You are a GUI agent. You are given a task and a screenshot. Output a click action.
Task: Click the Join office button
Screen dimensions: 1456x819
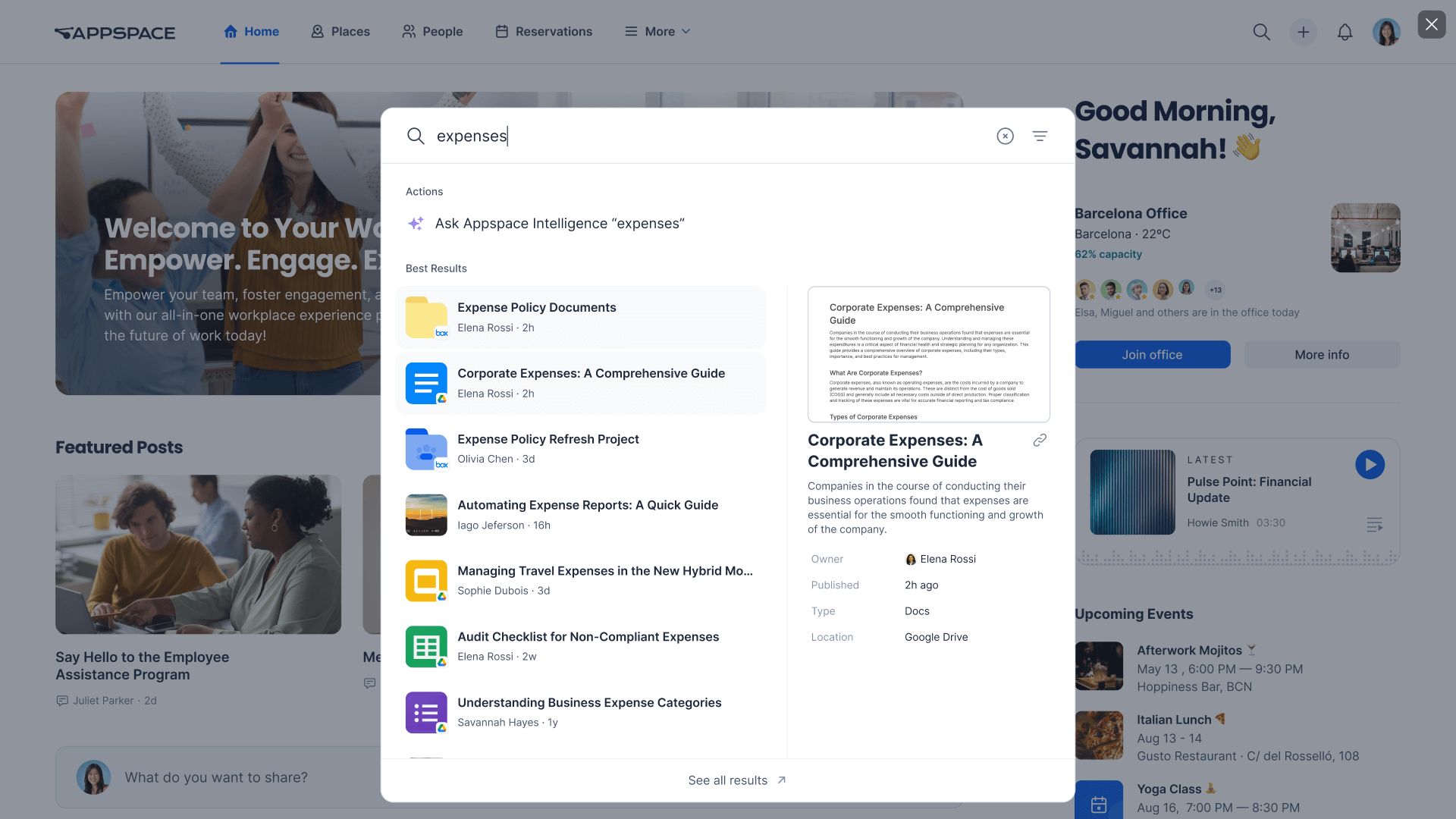pos(1152,354)
